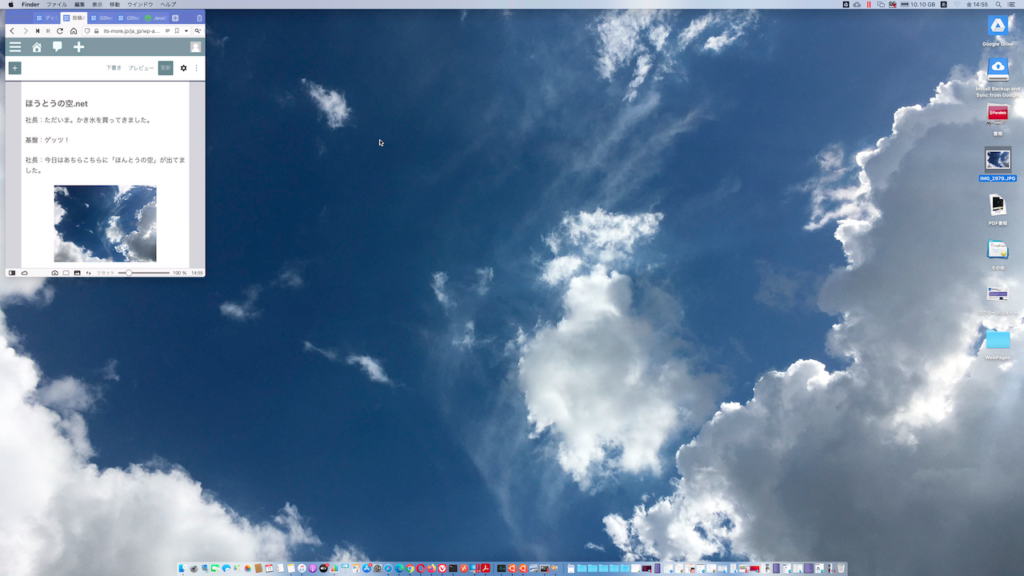Open the Google Drive desktop icon
1024x576 pixels.
pos(997,26)
